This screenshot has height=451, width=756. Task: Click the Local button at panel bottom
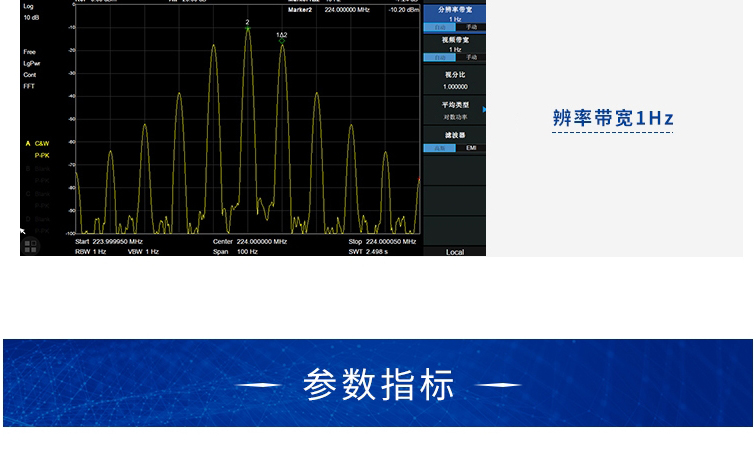[455, 252]
